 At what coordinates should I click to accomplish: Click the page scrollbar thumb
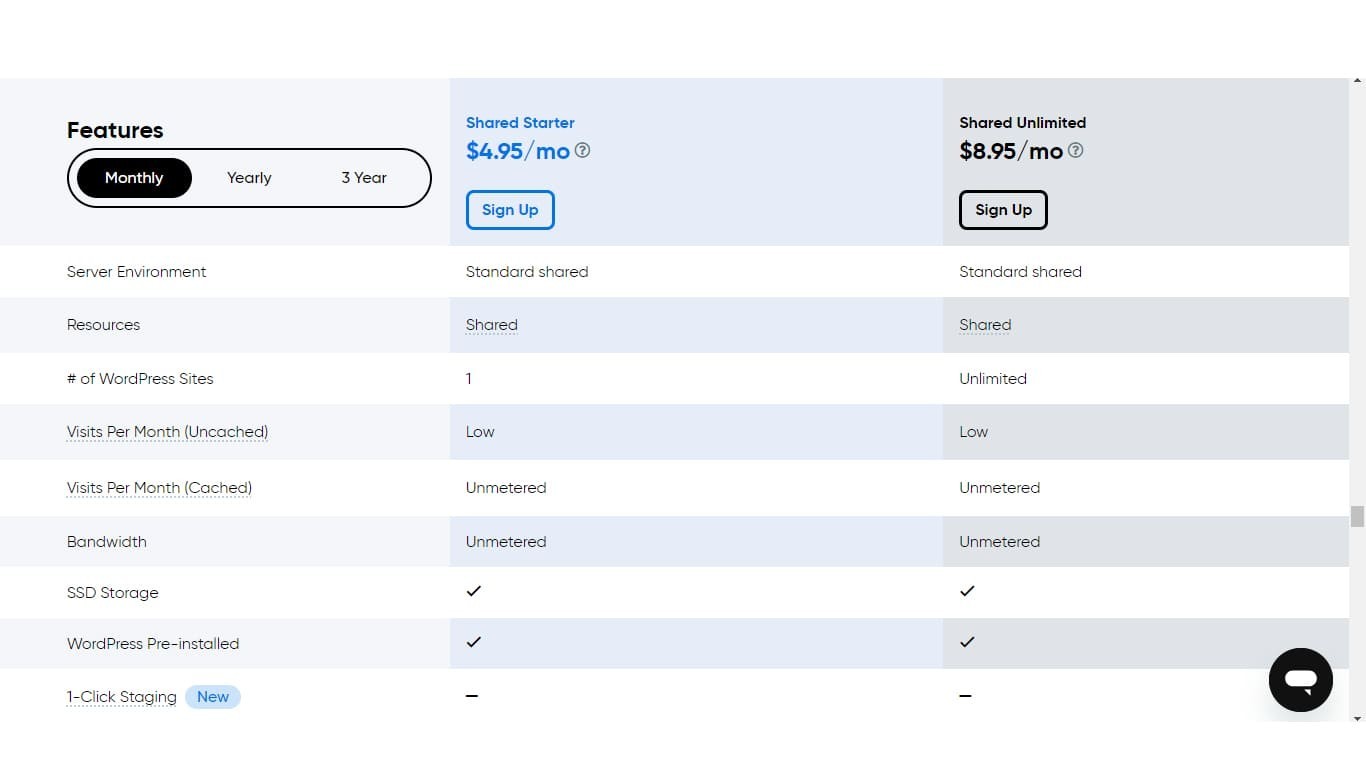click(x=1357, y=516)
